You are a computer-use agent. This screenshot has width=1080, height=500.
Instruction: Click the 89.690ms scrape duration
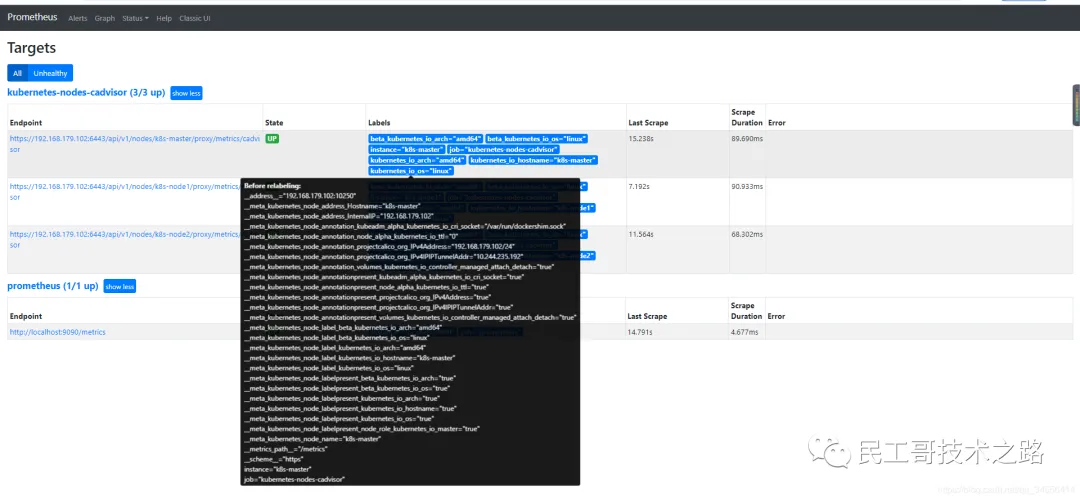pos(747,138)
